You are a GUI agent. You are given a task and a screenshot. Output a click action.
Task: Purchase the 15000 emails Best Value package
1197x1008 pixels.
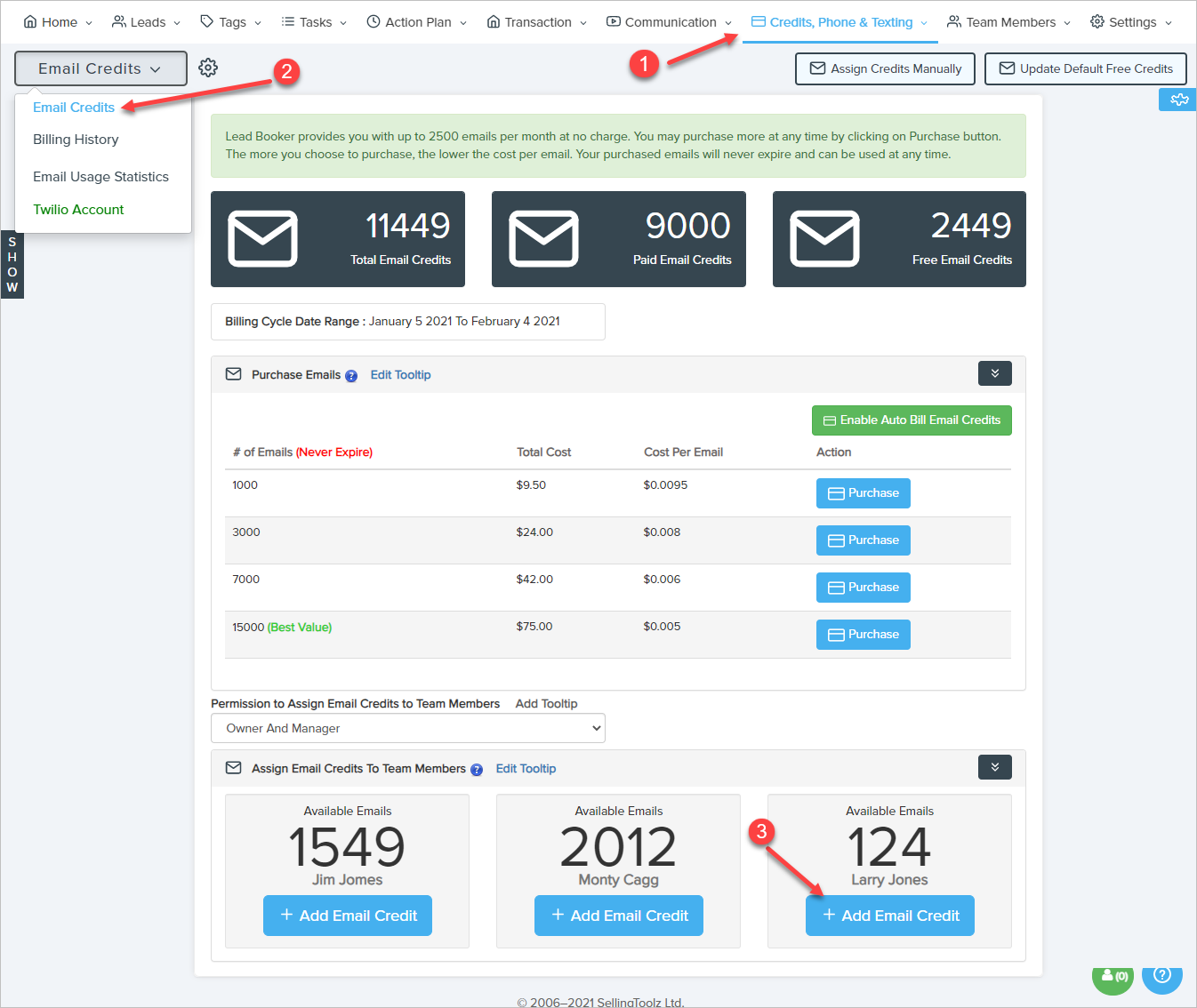pyautogui.click(x=863, y=635)
